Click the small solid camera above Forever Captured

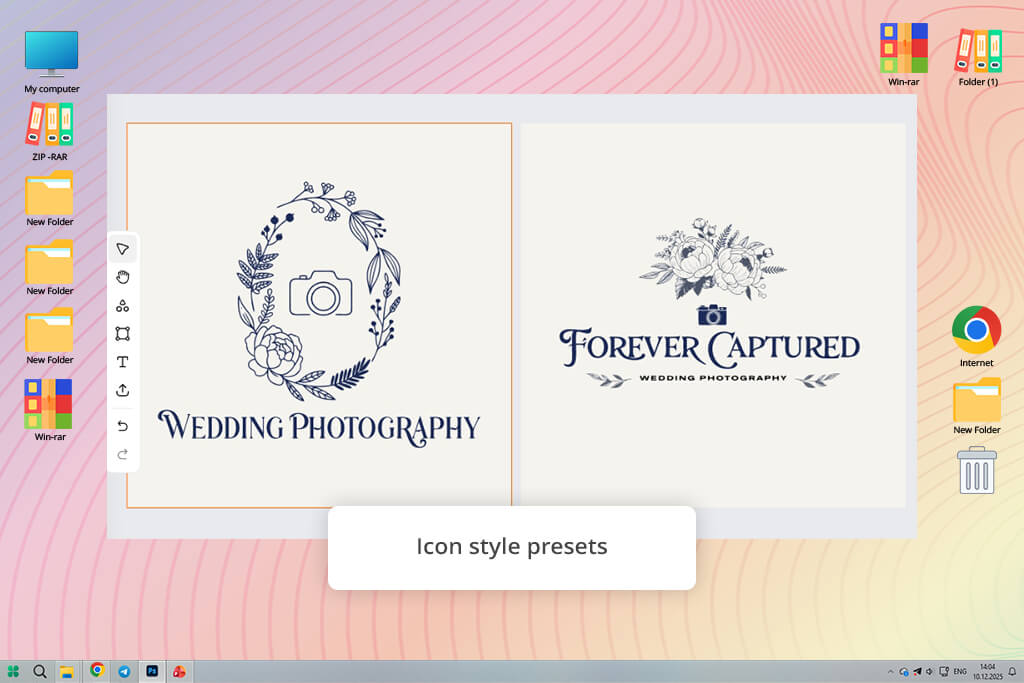click(x=712, y=315)
